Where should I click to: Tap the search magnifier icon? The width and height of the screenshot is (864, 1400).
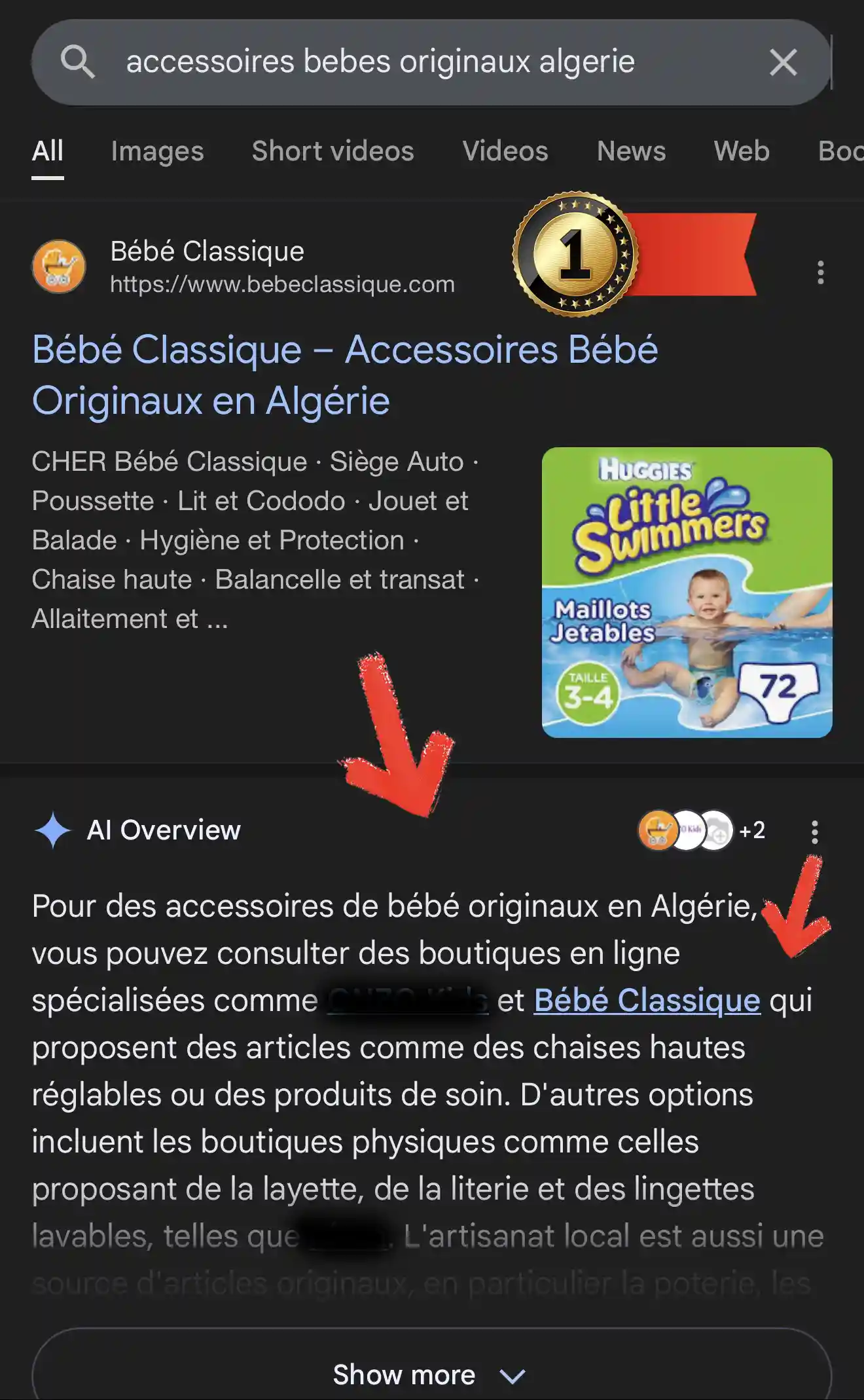[78, 62]
